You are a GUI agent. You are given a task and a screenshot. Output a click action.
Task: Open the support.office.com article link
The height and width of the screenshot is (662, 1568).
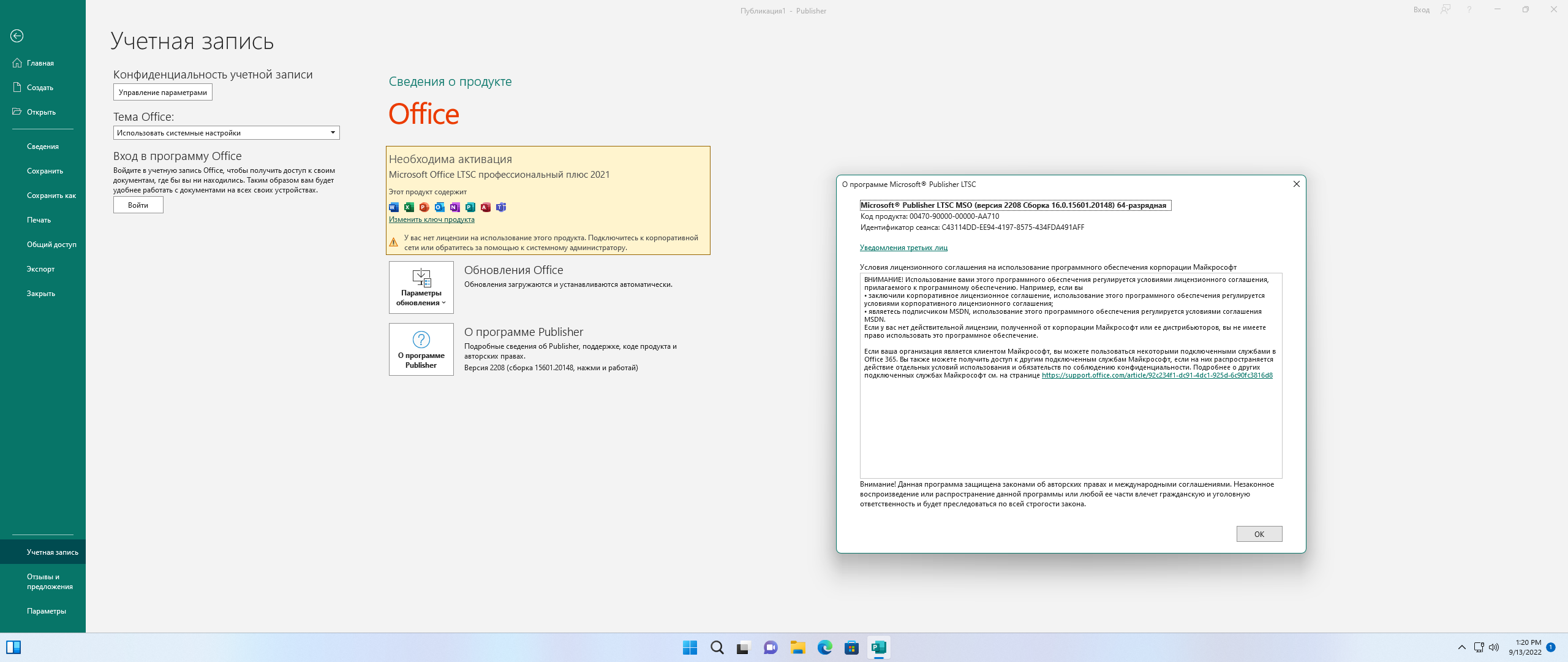tap(1157, 375)
